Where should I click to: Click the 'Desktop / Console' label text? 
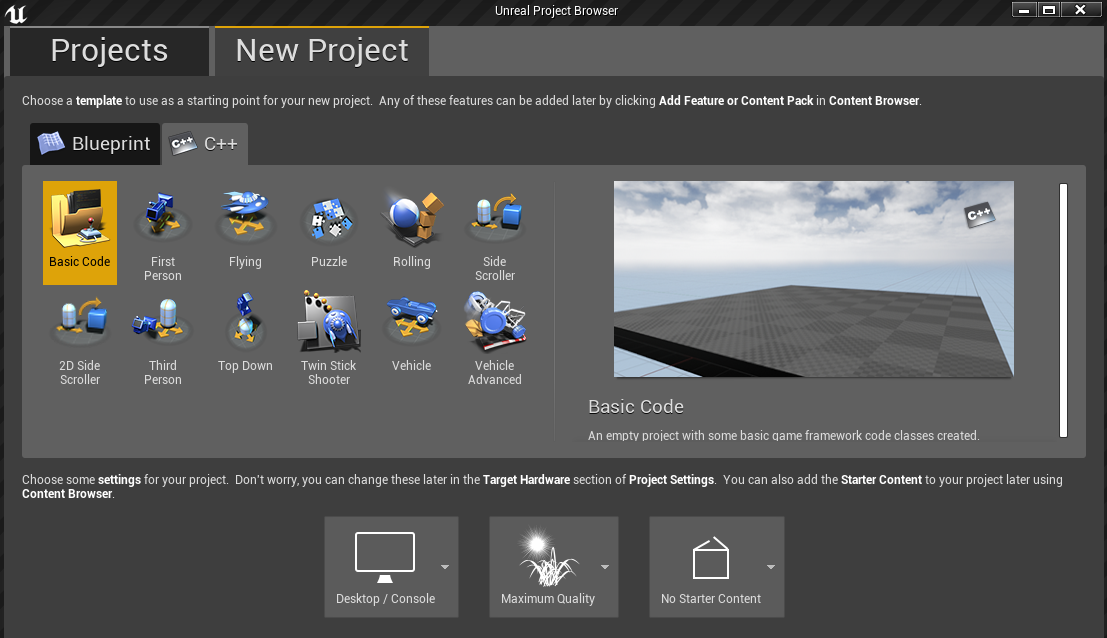(385, 598)
